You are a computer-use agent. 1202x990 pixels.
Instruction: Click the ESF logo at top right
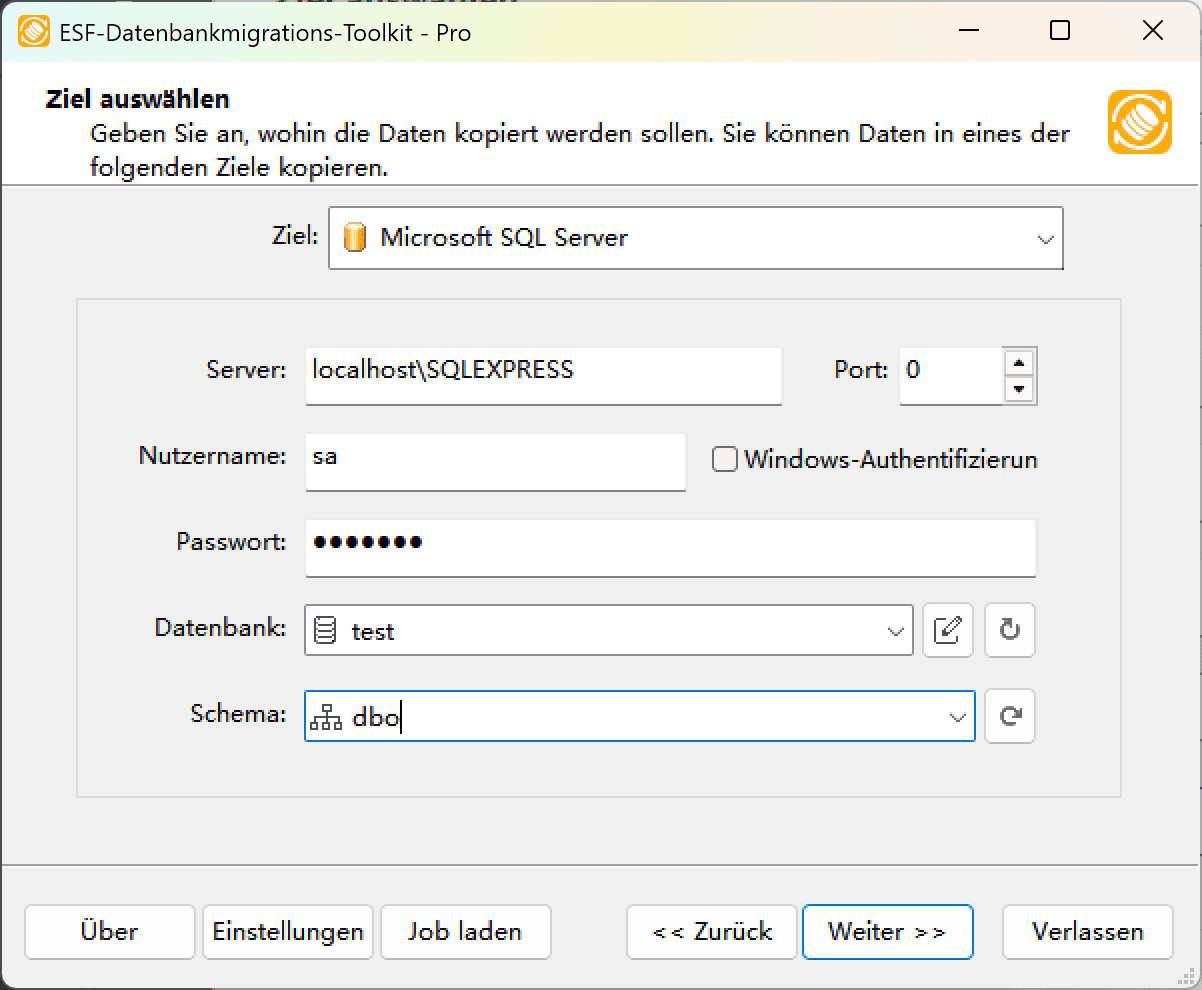[x=1139, y=124]
